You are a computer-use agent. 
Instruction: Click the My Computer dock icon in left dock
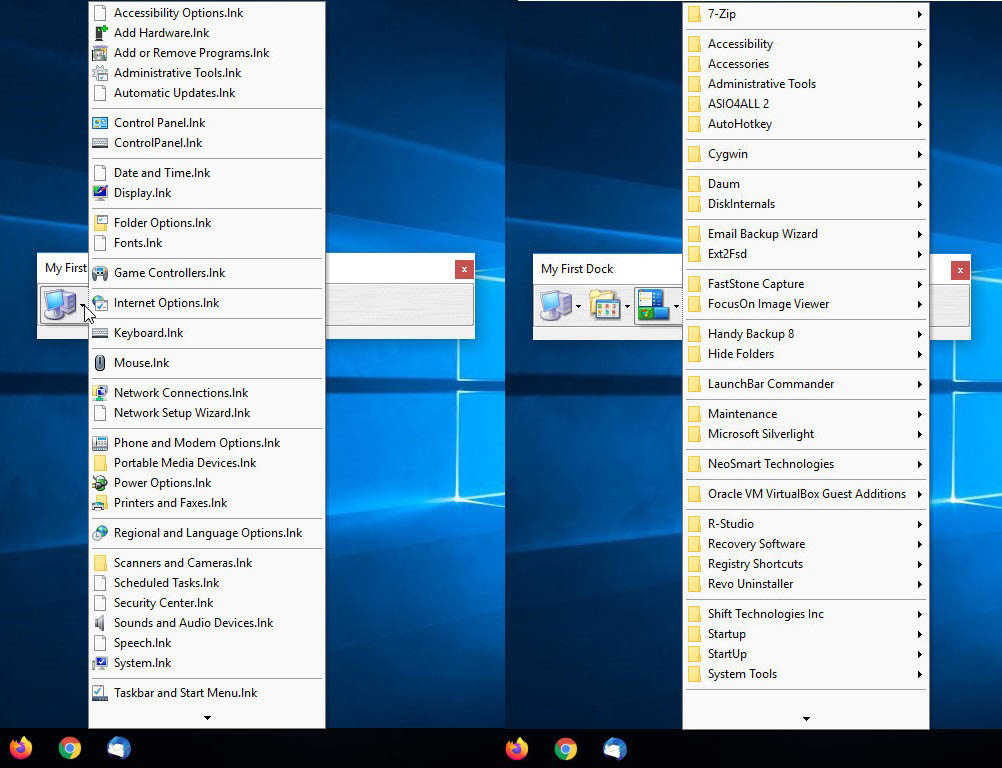59,305
